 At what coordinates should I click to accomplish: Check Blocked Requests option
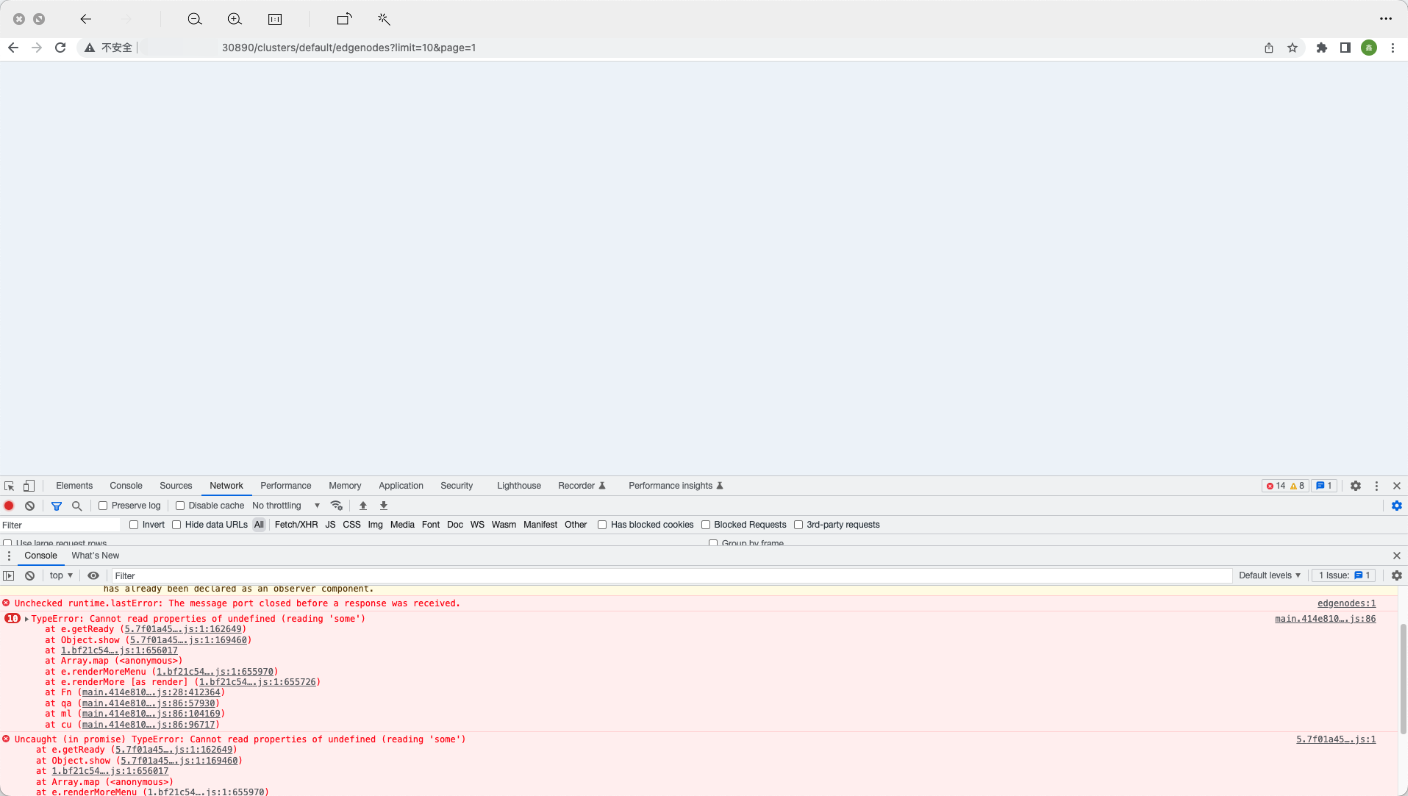click(706, 525)
